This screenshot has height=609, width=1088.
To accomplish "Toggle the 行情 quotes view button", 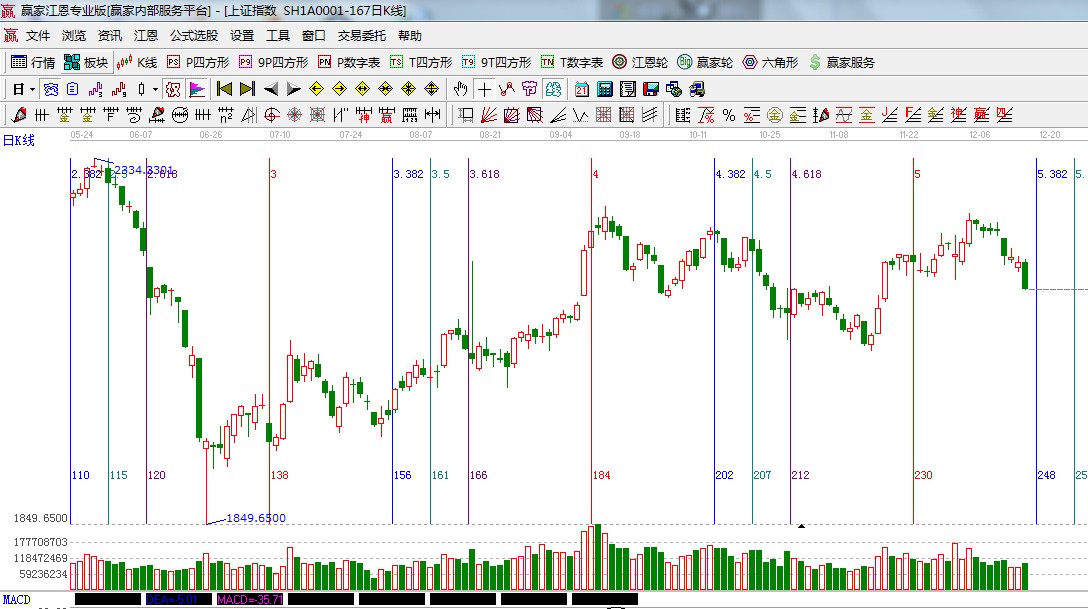I will (x=33, y=62).
